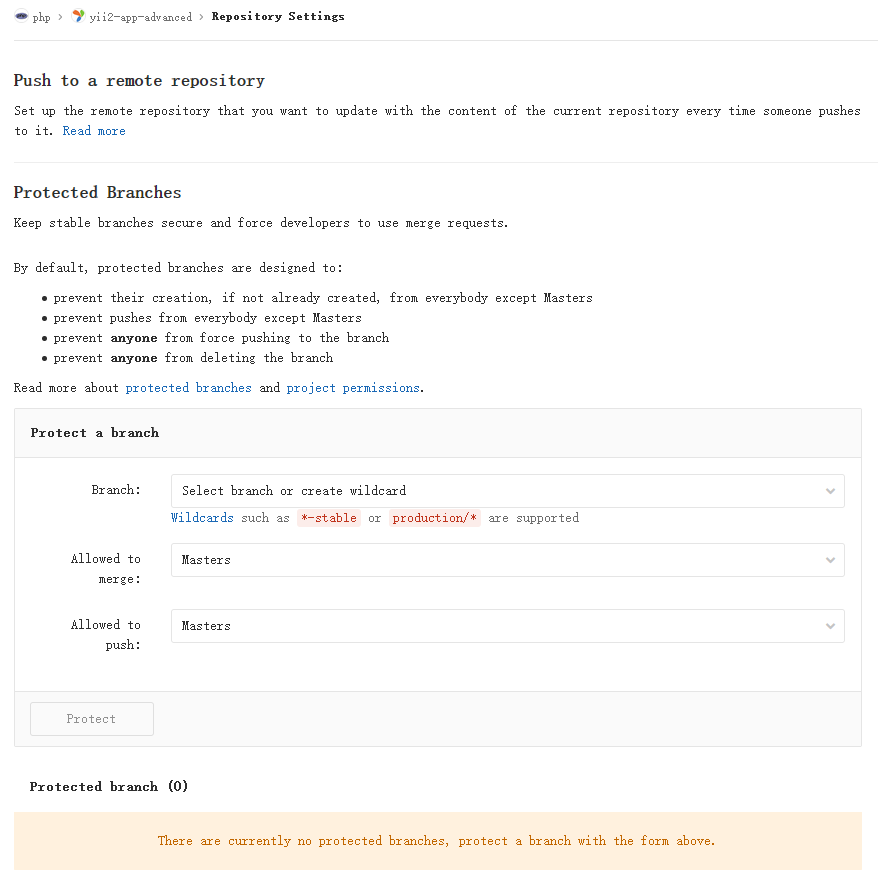Click the Push to a remote repository heading
The image size is (878, 884).
[139, 81]
